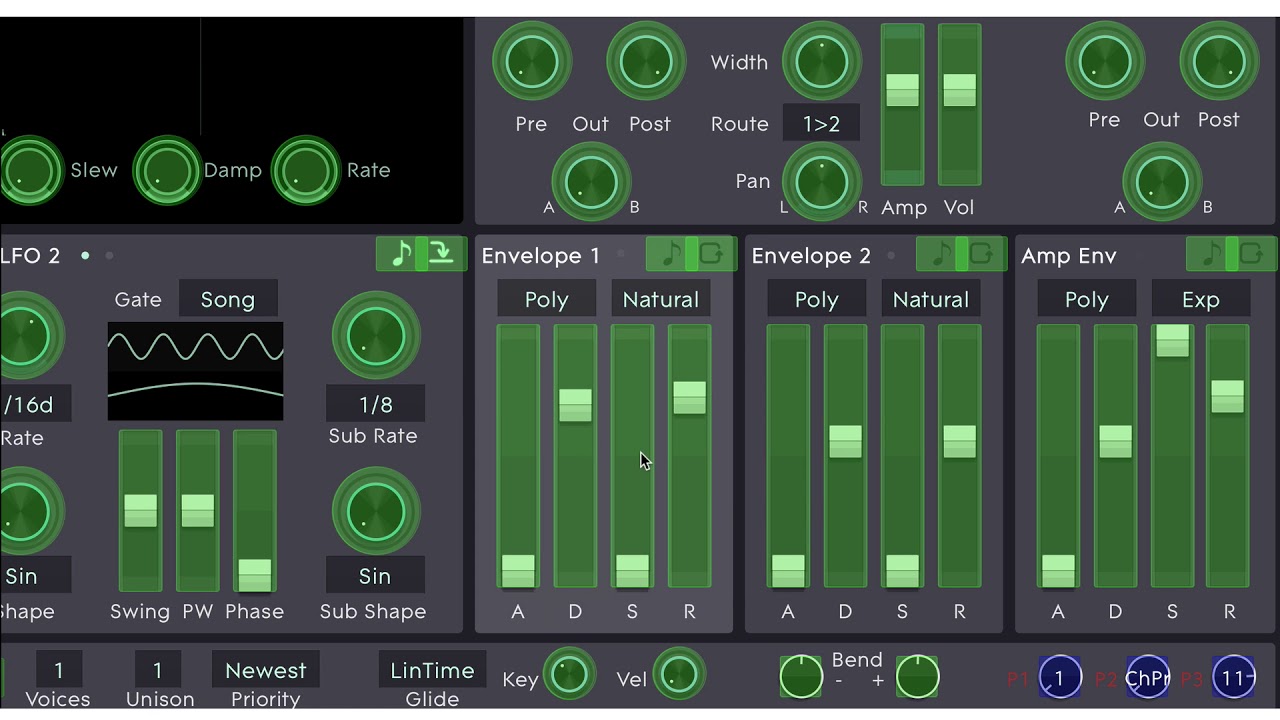
Task: Click the Vel knob
Action: pyautogui.click(x=678, y=674)
